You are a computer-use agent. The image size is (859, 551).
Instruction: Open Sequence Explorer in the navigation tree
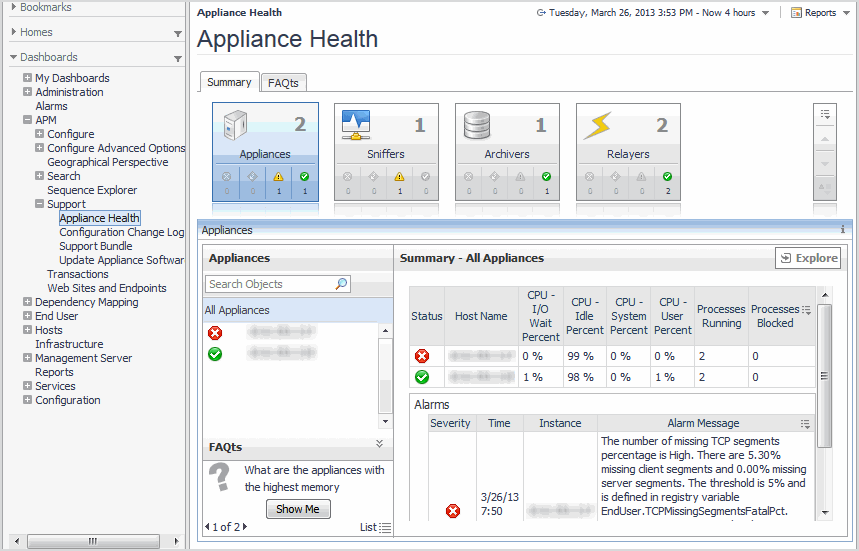click(92, 190)
